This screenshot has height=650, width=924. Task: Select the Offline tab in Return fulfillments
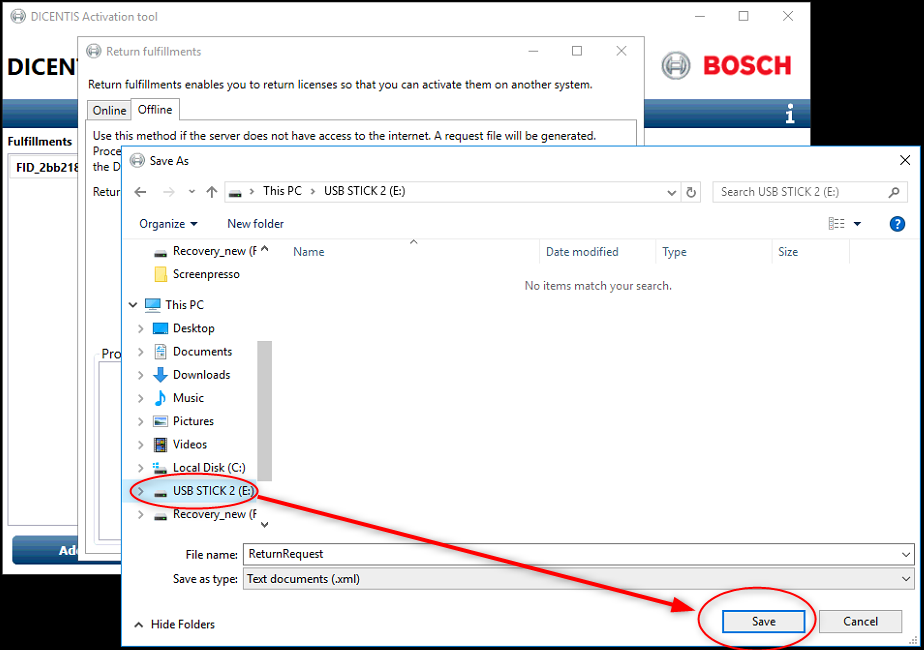[155, 110]
